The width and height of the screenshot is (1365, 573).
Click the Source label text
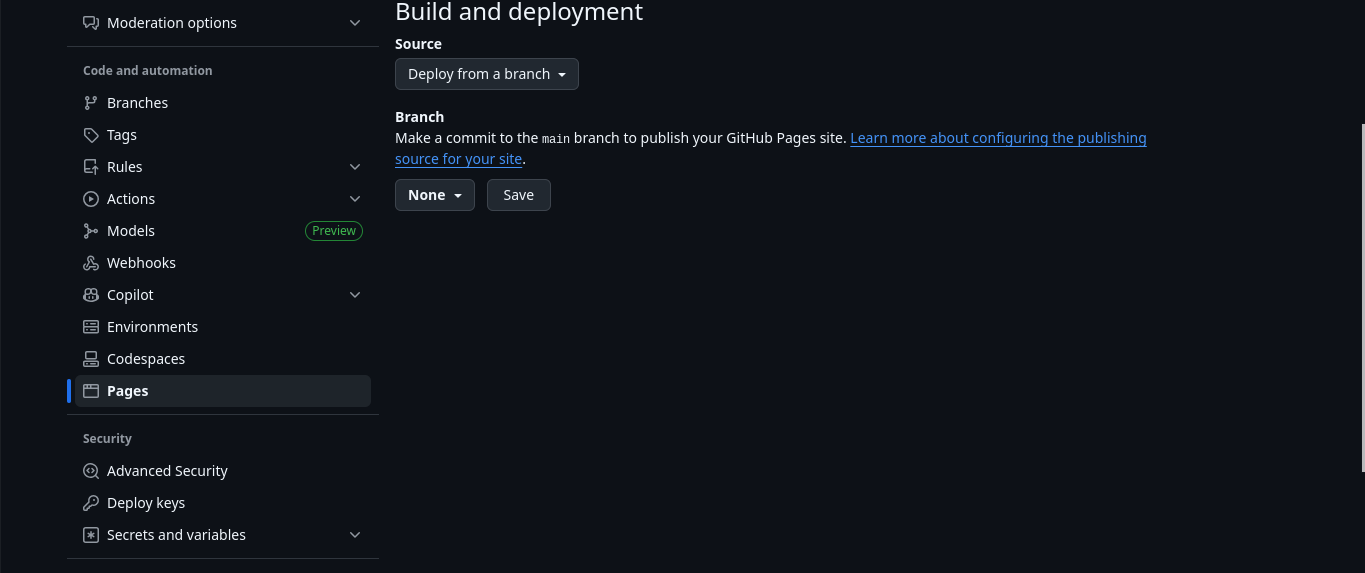(x=418, y=44)
